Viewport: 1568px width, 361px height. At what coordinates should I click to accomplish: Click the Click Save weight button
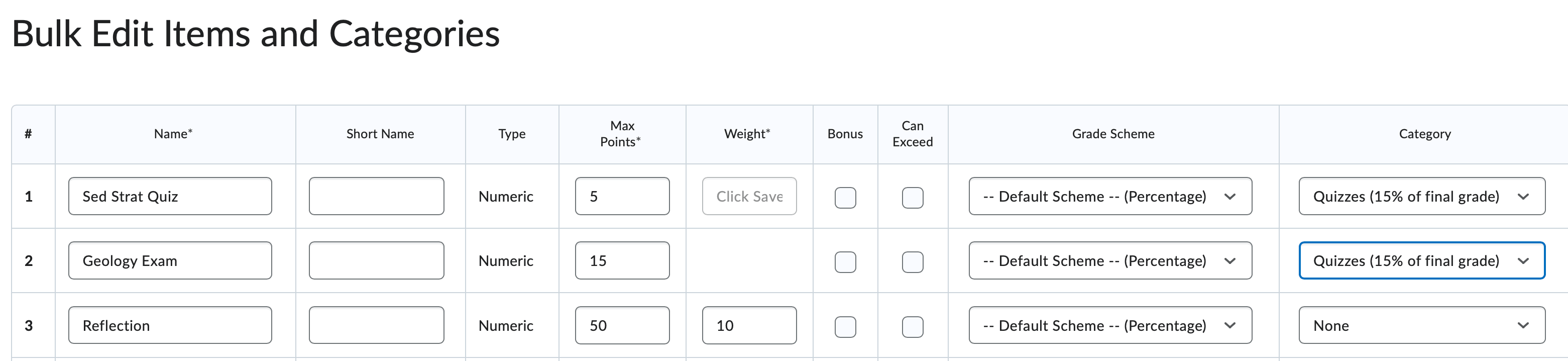(x=749, y=197)
